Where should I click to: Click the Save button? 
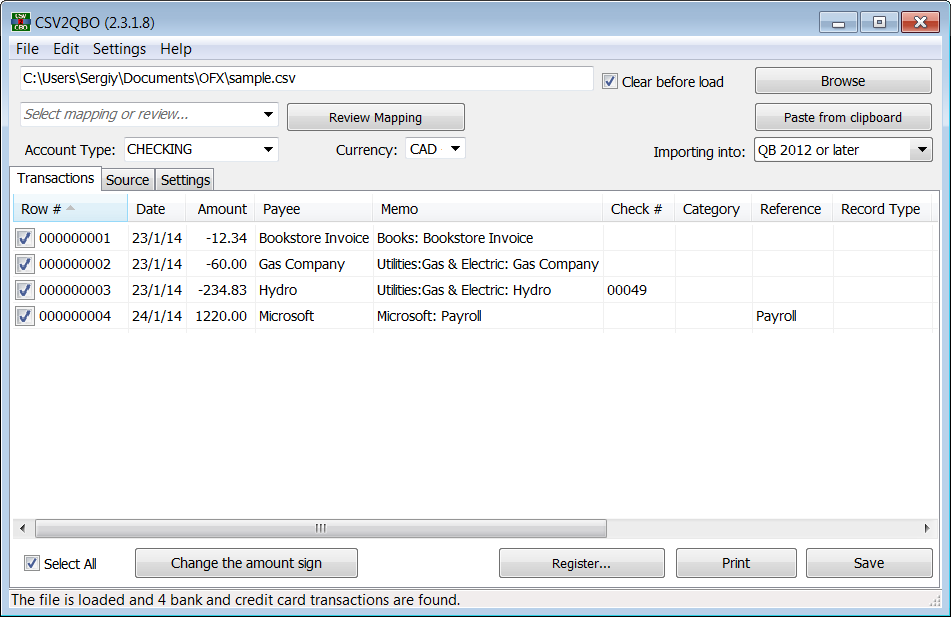click(869, 563)
